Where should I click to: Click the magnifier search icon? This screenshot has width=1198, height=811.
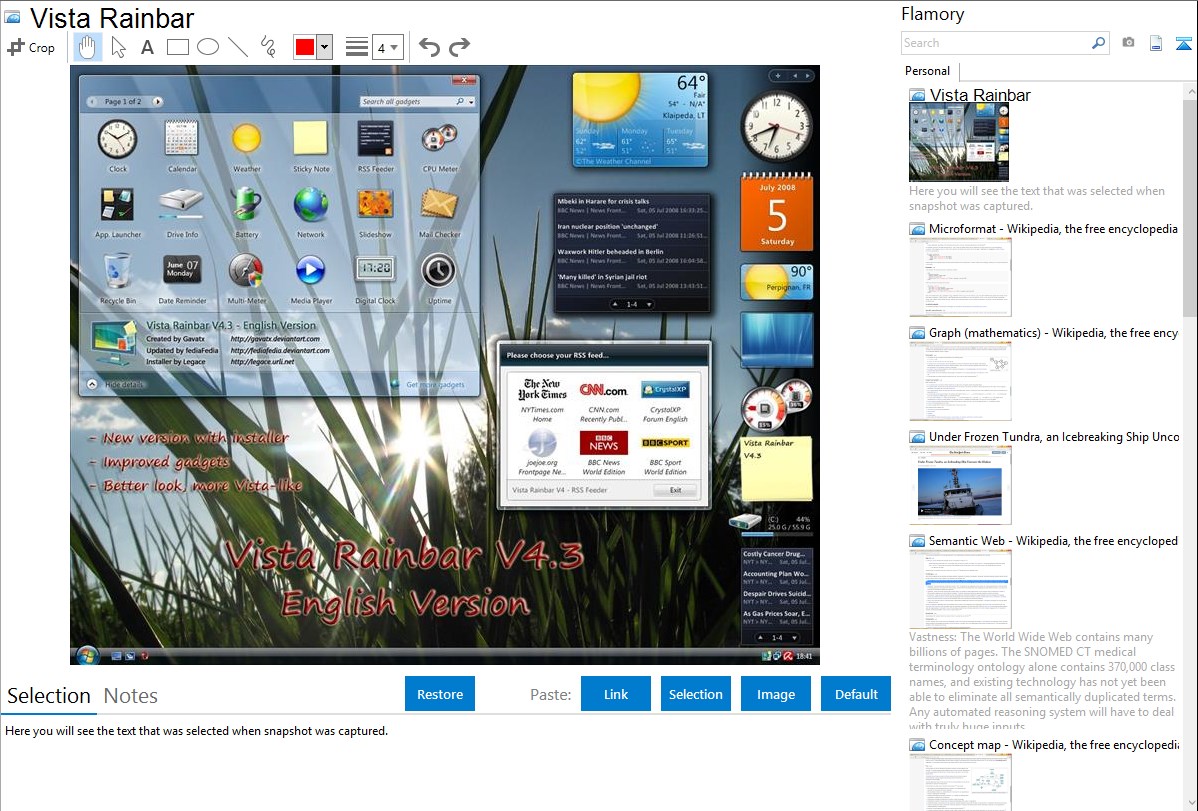pos(1098,43)
